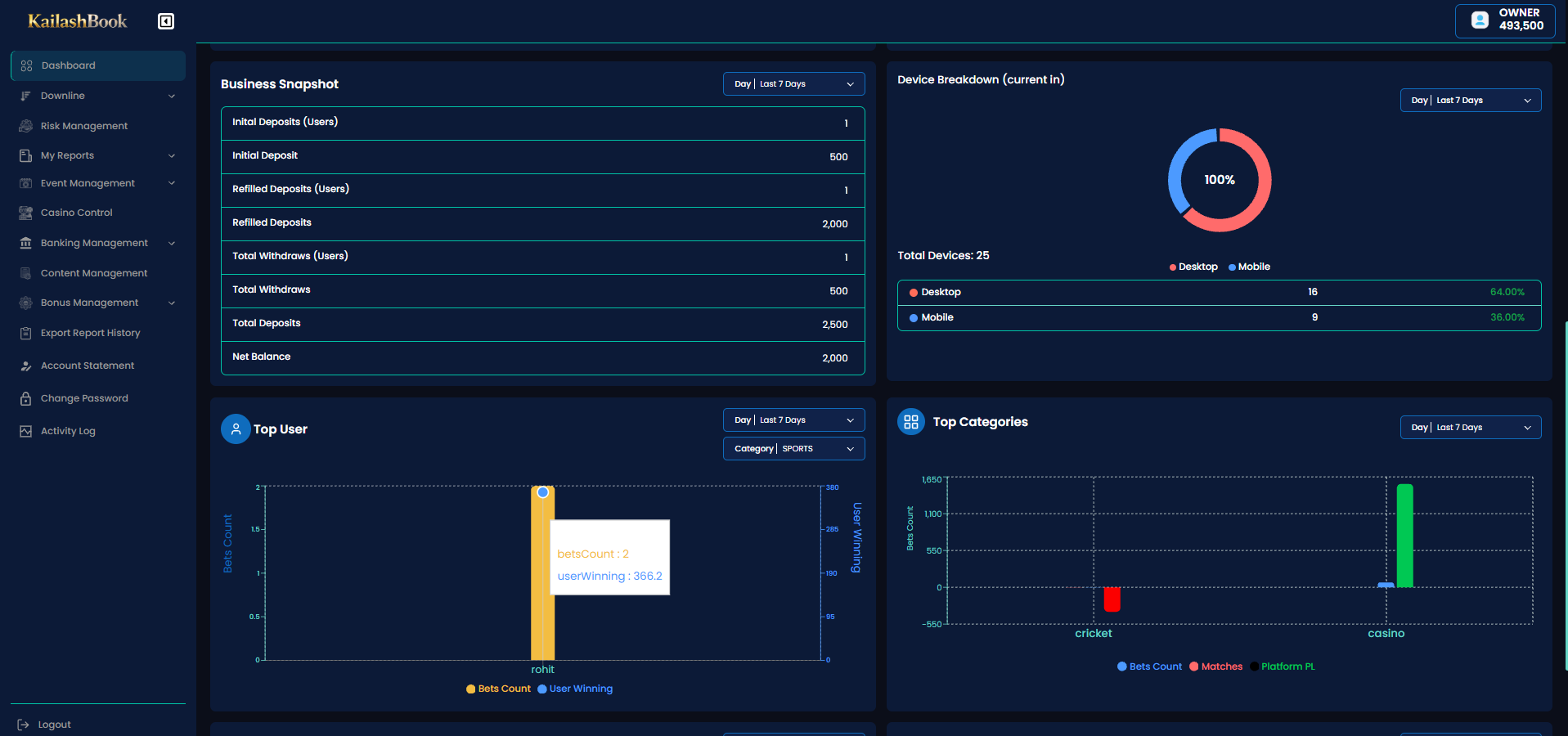The width and height of the screenshot is (1568, 736).
Task: Expand the Bonus Management chevron
Action: point(172,303)
